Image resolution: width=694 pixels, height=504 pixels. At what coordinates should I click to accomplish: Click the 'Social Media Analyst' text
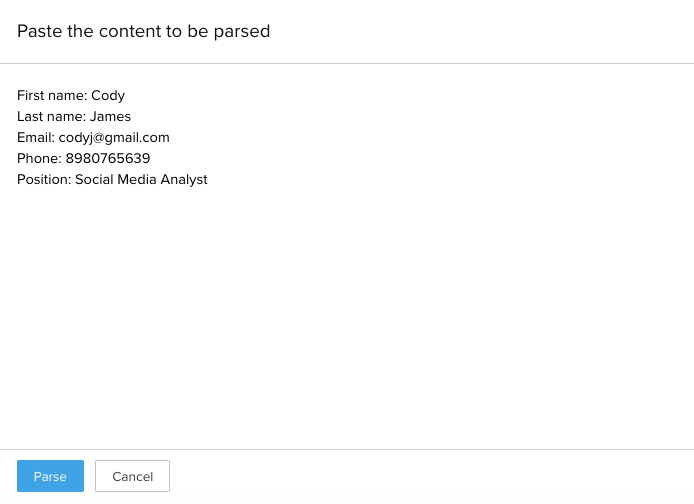(141, 180)
